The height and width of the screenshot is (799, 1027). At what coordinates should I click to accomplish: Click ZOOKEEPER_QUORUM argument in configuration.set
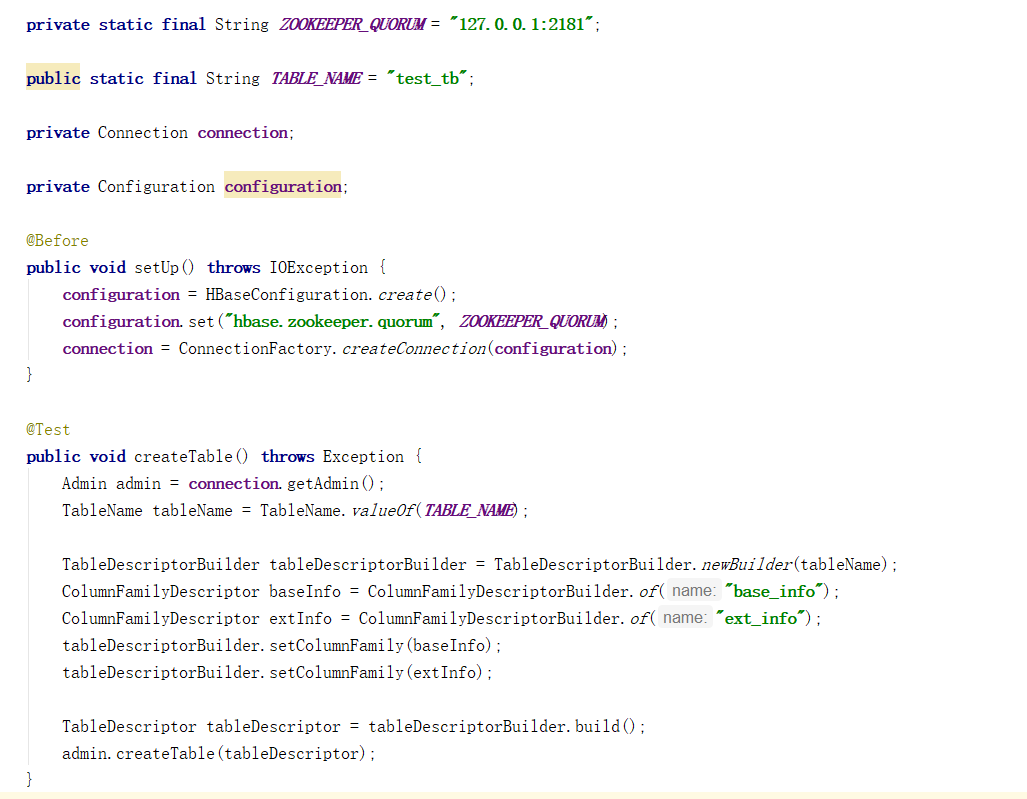click(532, 322)
